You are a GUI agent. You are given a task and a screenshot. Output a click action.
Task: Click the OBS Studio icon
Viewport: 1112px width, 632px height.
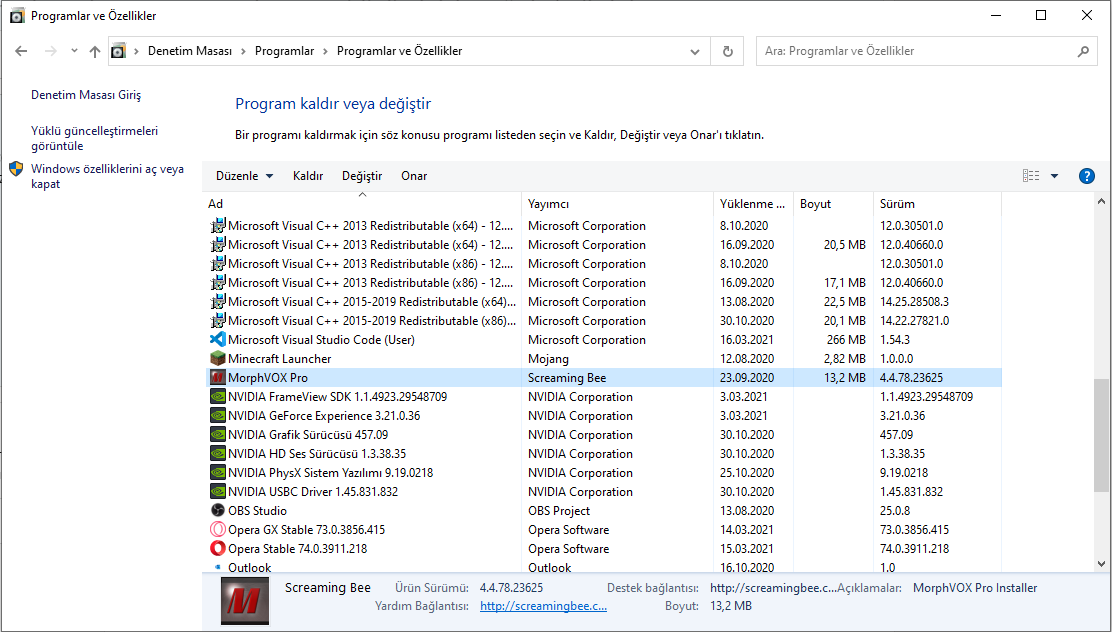pos(218,511)
